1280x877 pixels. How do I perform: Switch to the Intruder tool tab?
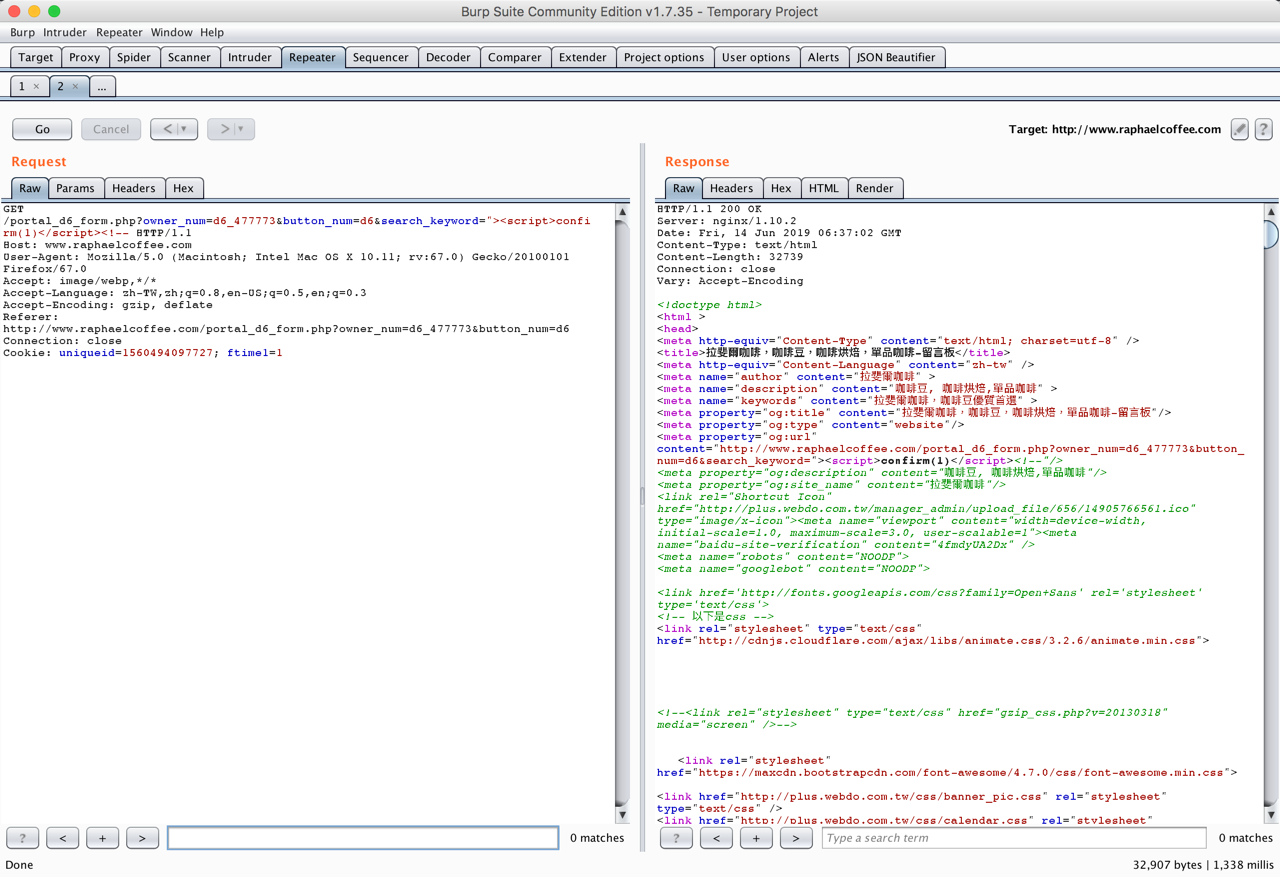tap(250, 57)
